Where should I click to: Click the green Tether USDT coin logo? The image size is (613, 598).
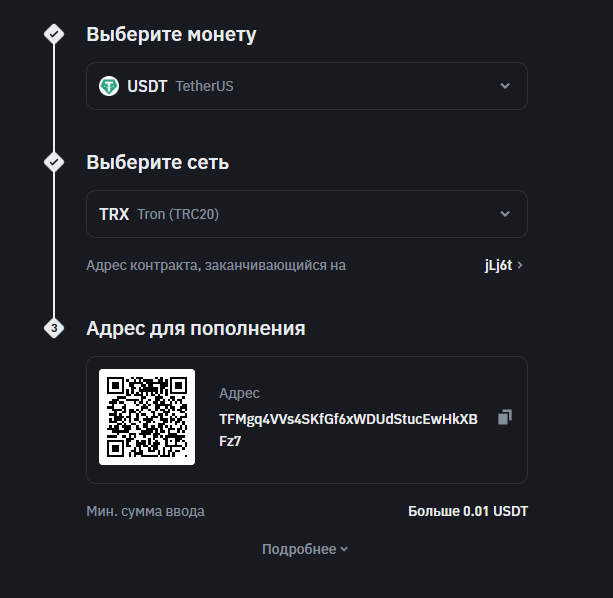(109, 86)
